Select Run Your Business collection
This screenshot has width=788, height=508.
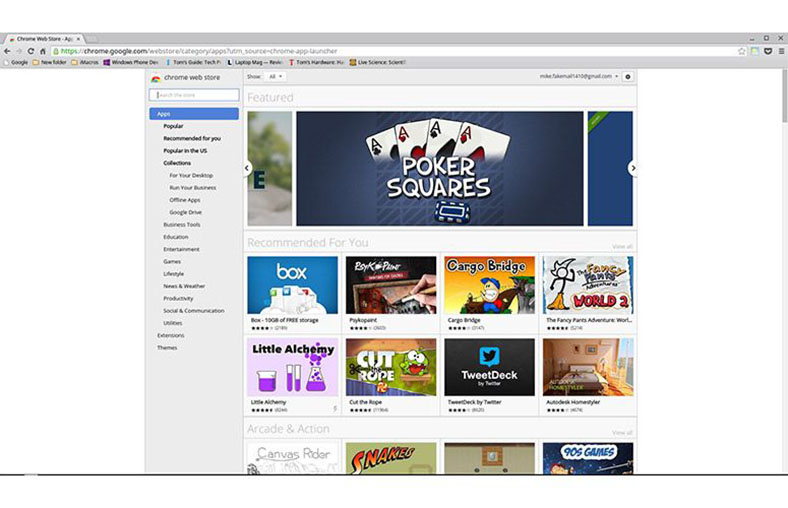(192, 187)
